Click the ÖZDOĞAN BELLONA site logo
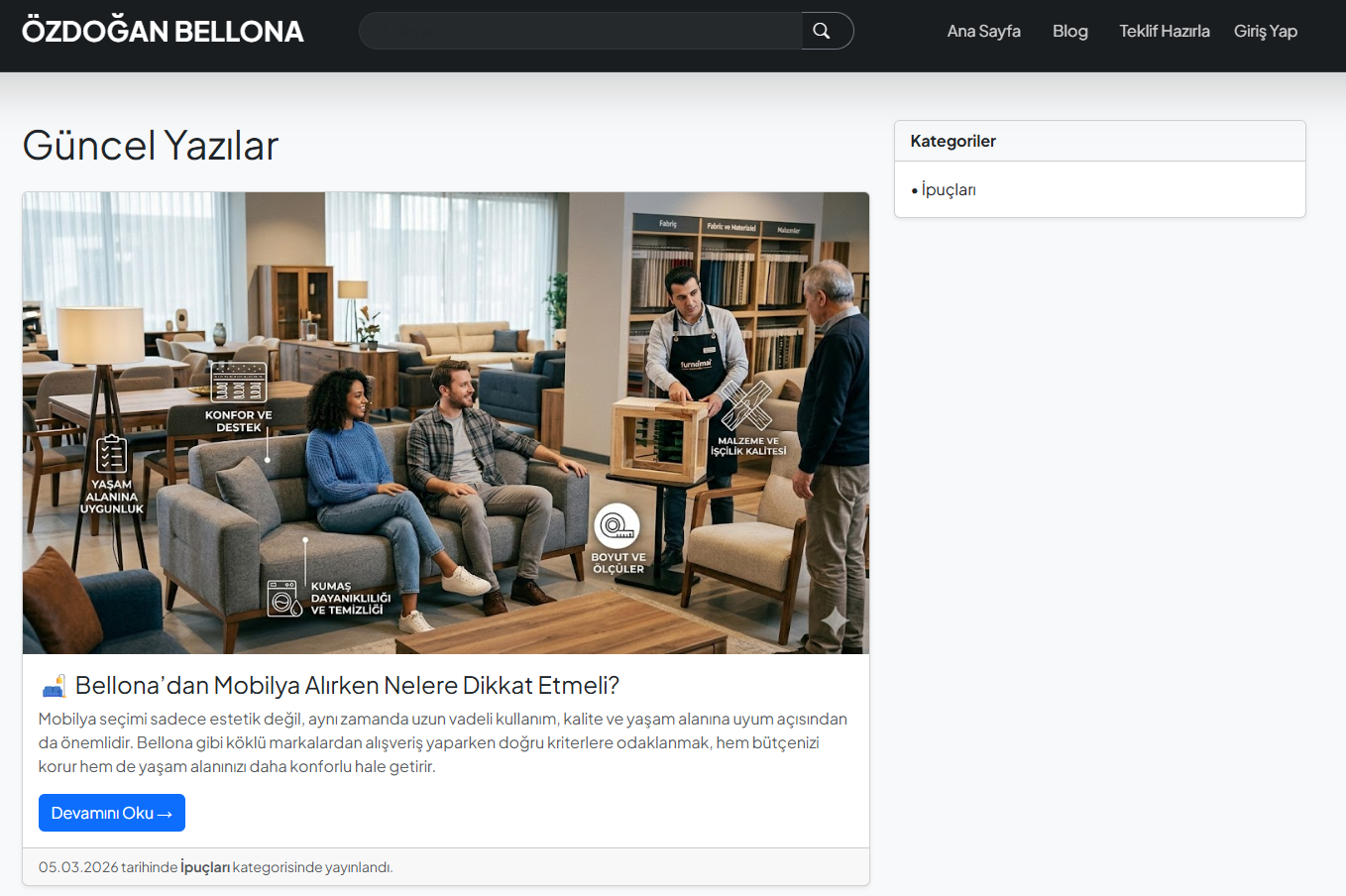Image resolution: width=1346 pixels, height=896 pixels. [163, 31]
